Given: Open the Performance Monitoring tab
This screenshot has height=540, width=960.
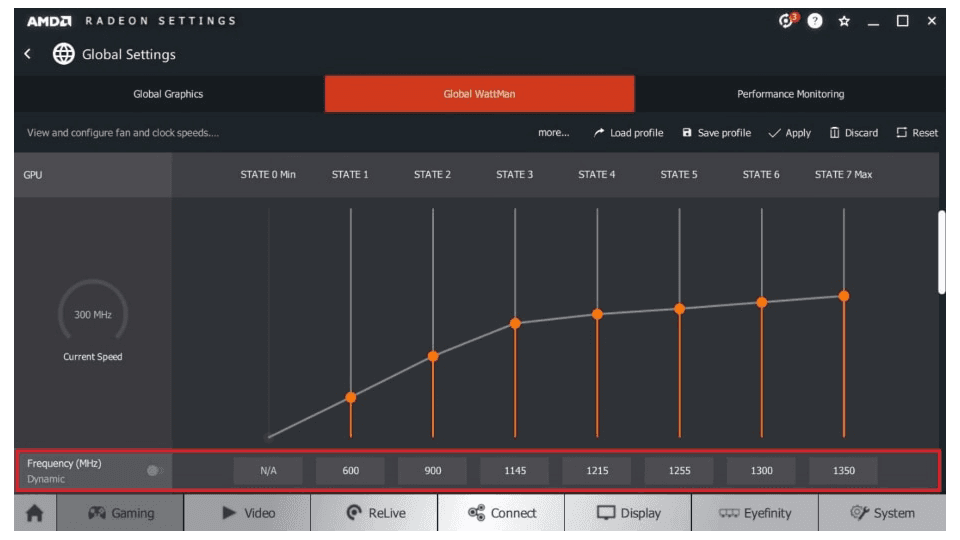Looking at the screenshot, I should tap(790, 94).
